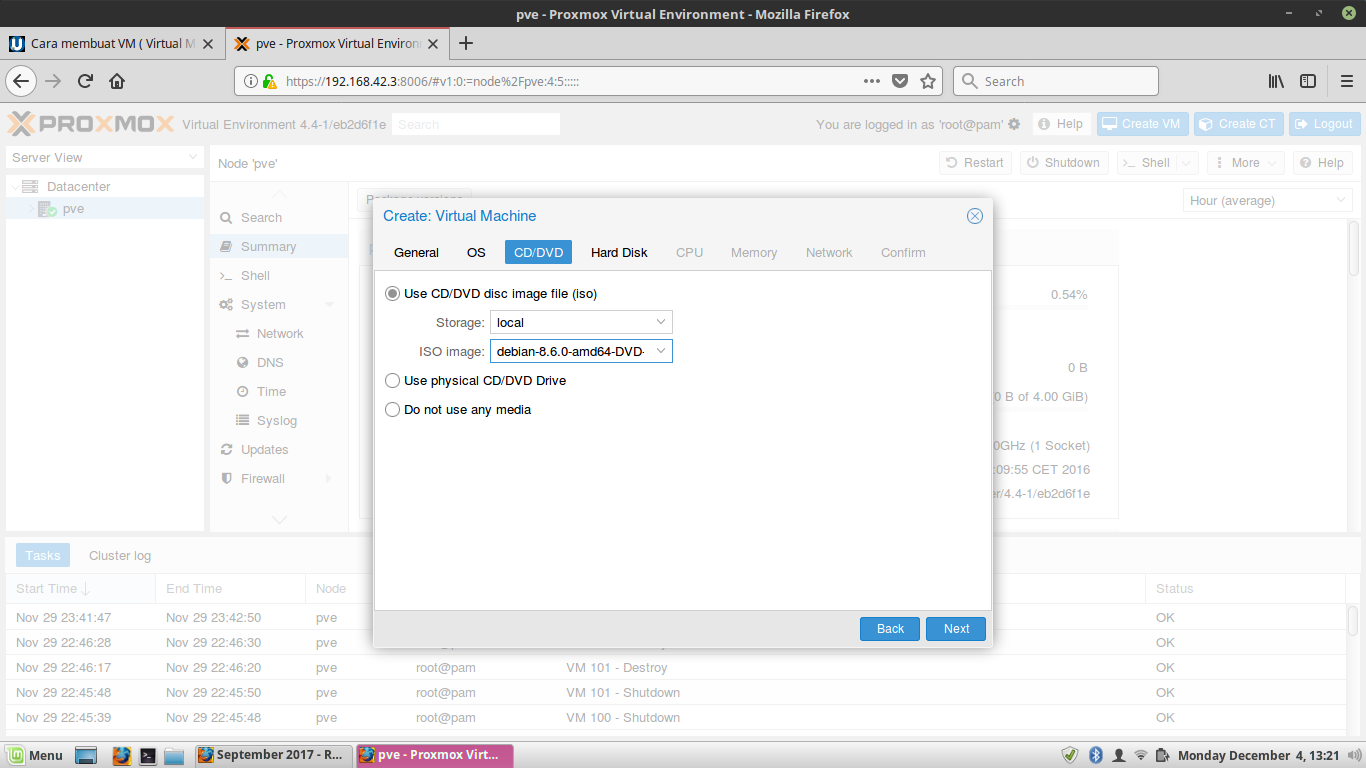Launch Firefox from taskbar launcher
Screen dimensions: 1366x768
pyautogui.click(x=121, y=755)
